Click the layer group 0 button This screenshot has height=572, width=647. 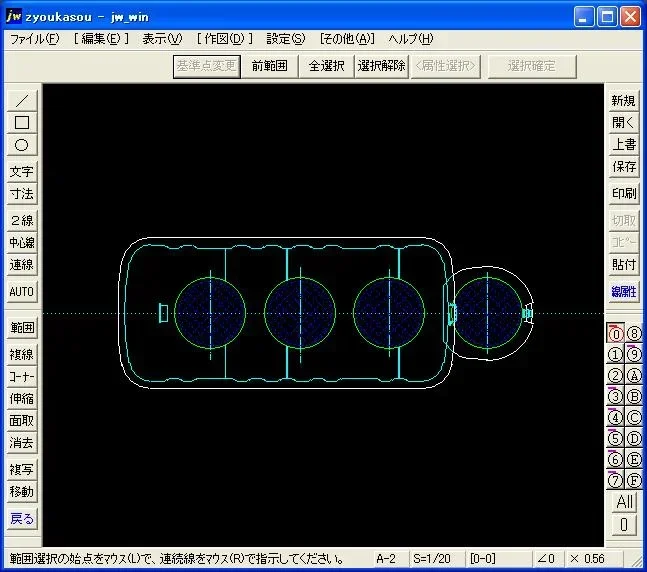click(624, 525)
